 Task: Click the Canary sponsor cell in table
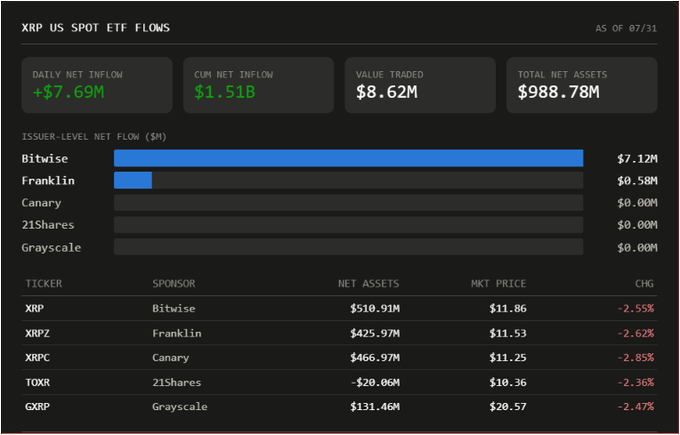click(x=170, y=358)
